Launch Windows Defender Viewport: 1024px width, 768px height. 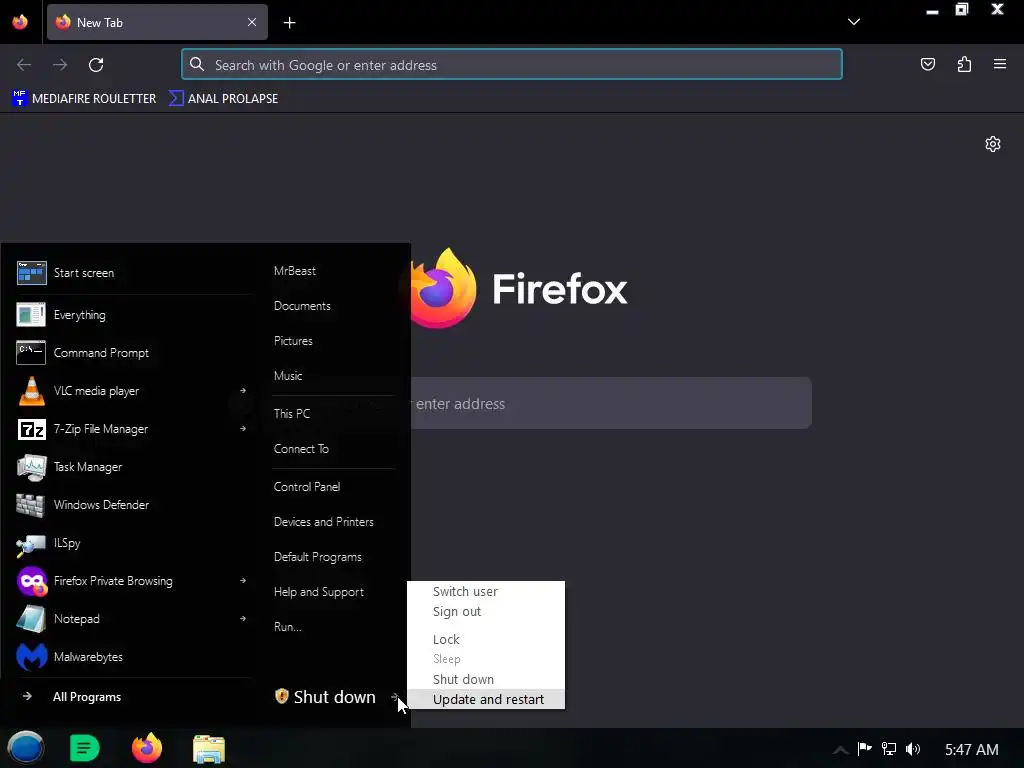tap(133, 505)
